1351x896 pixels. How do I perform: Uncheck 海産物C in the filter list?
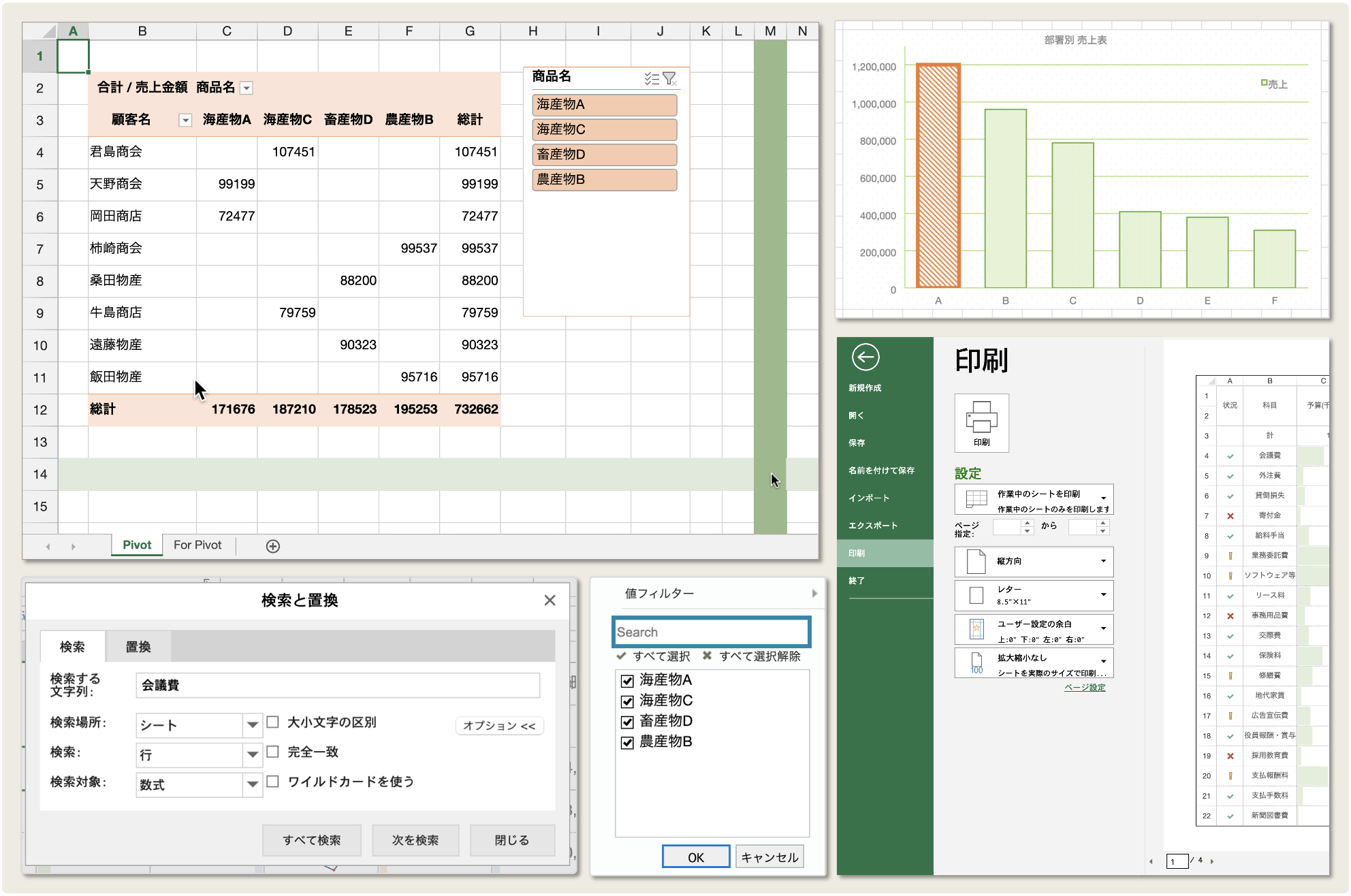(x=627, y=701)
